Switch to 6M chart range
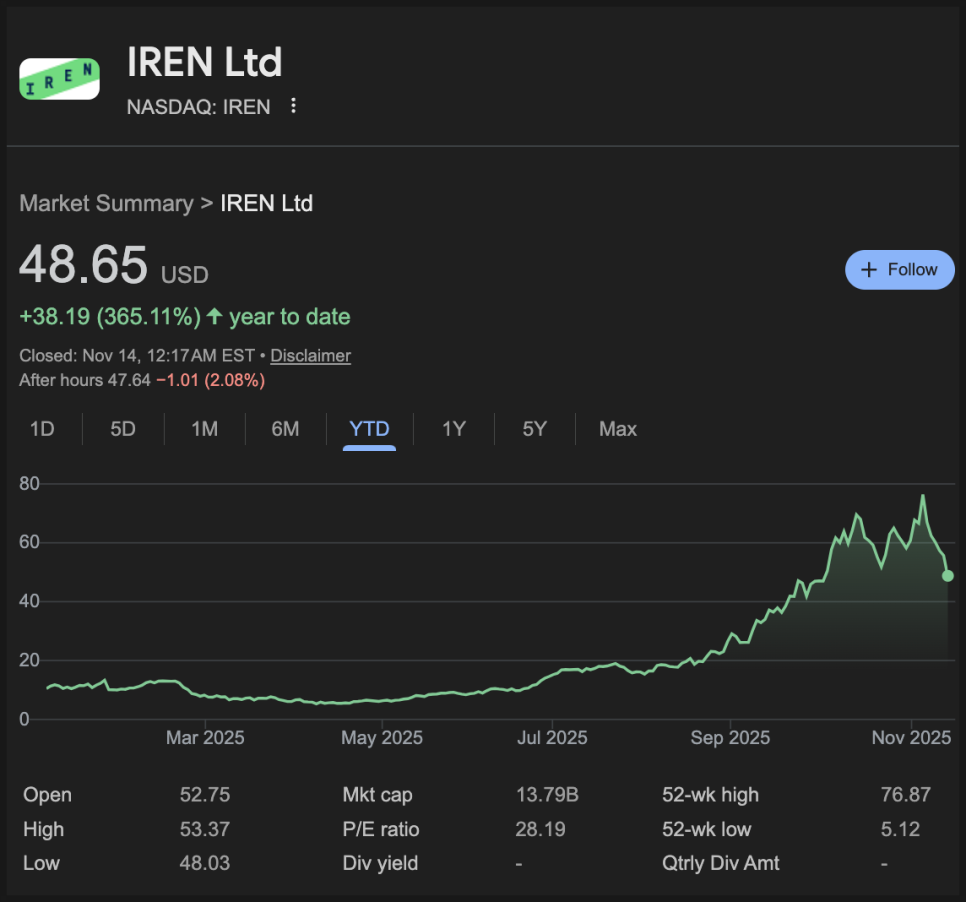 285,430
